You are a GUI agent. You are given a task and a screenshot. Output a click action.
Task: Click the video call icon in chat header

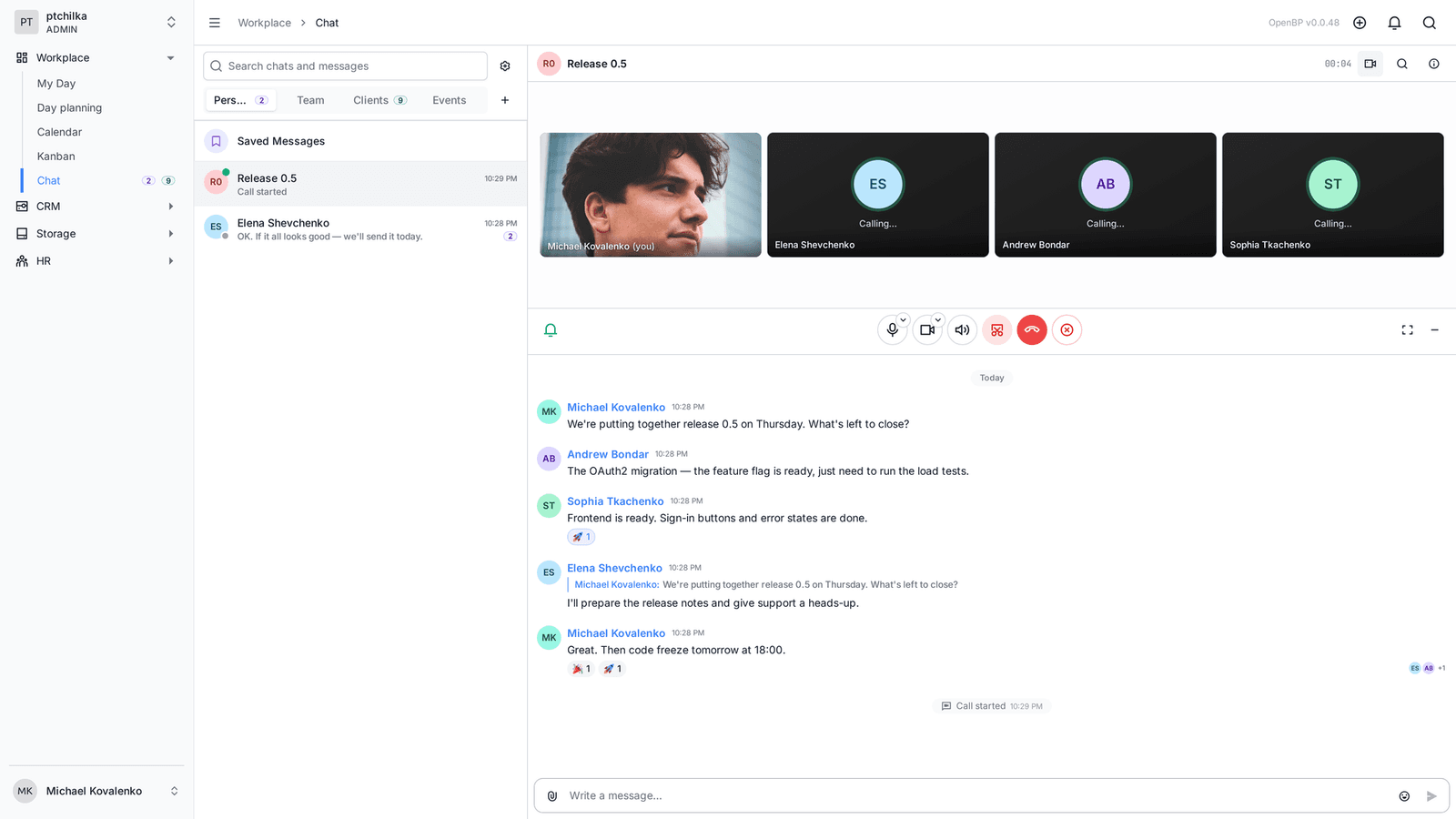tap(1370, 64)
